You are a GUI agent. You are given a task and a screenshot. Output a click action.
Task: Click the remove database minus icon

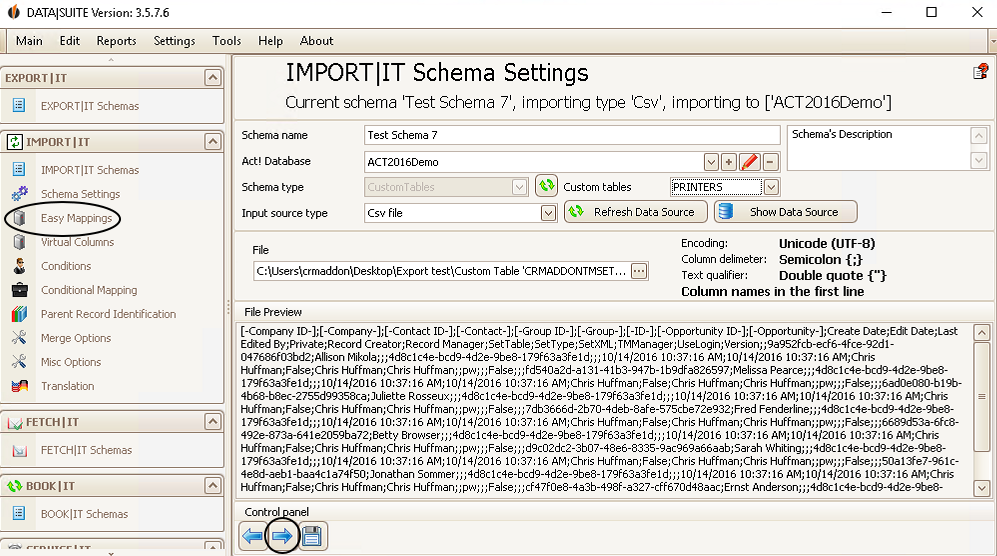pyautogui.click(x=770, y=162)
